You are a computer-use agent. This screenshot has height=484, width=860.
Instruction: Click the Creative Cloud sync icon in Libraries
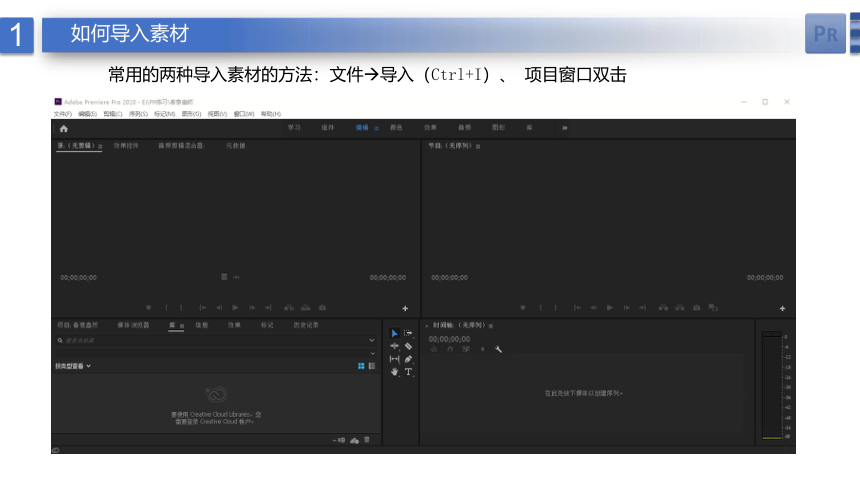point(354,441)
